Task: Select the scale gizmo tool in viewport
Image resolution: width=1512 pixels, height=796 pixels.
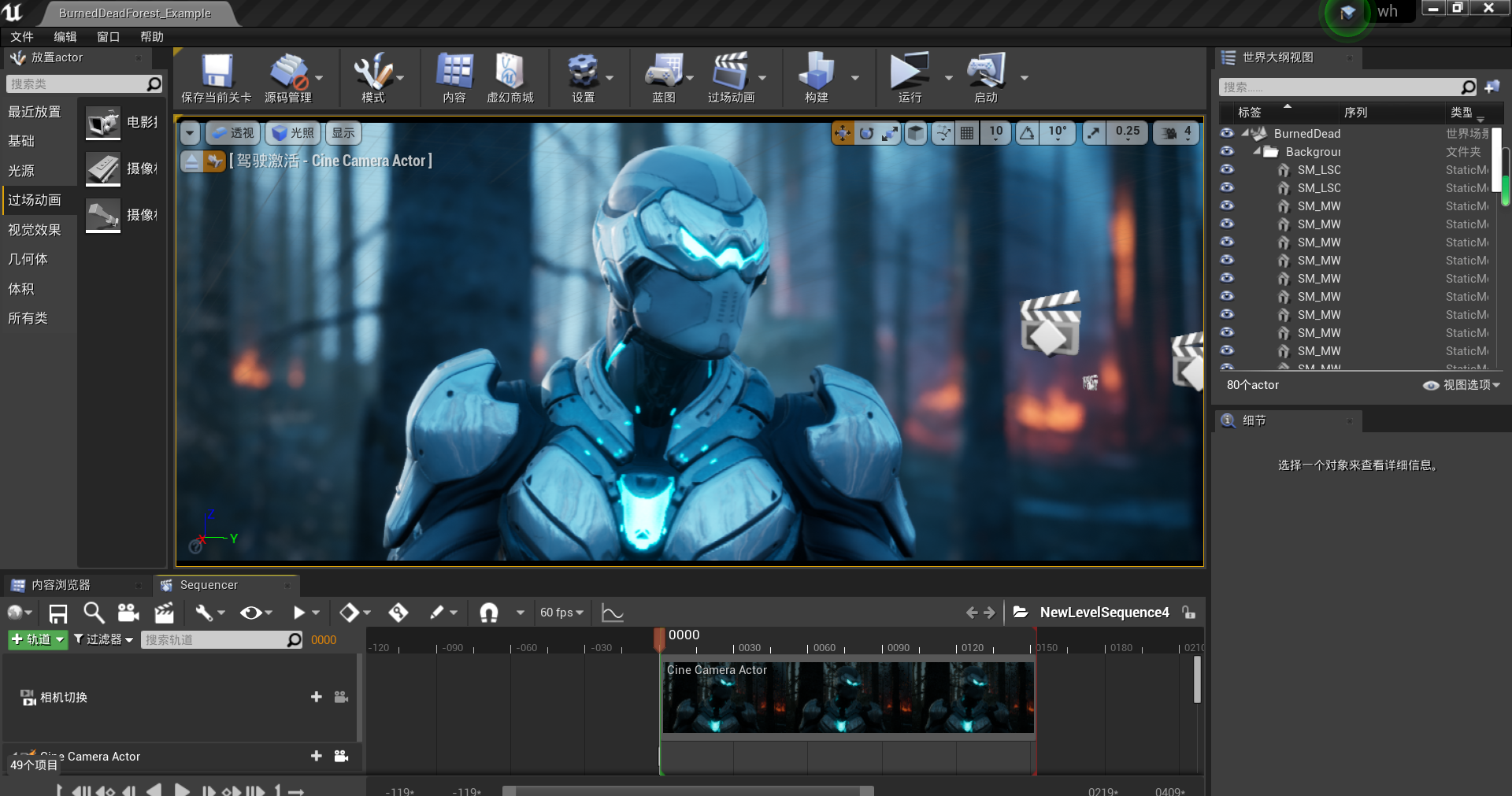Action: point(890,133)
